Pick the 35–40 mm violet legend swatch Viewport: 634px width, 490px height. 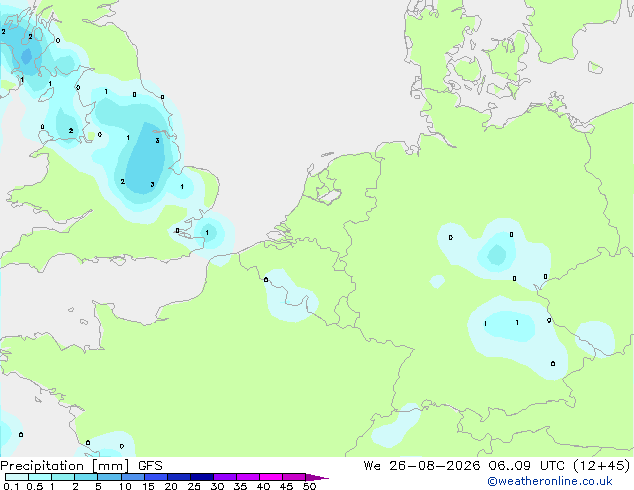click(248, 477)
